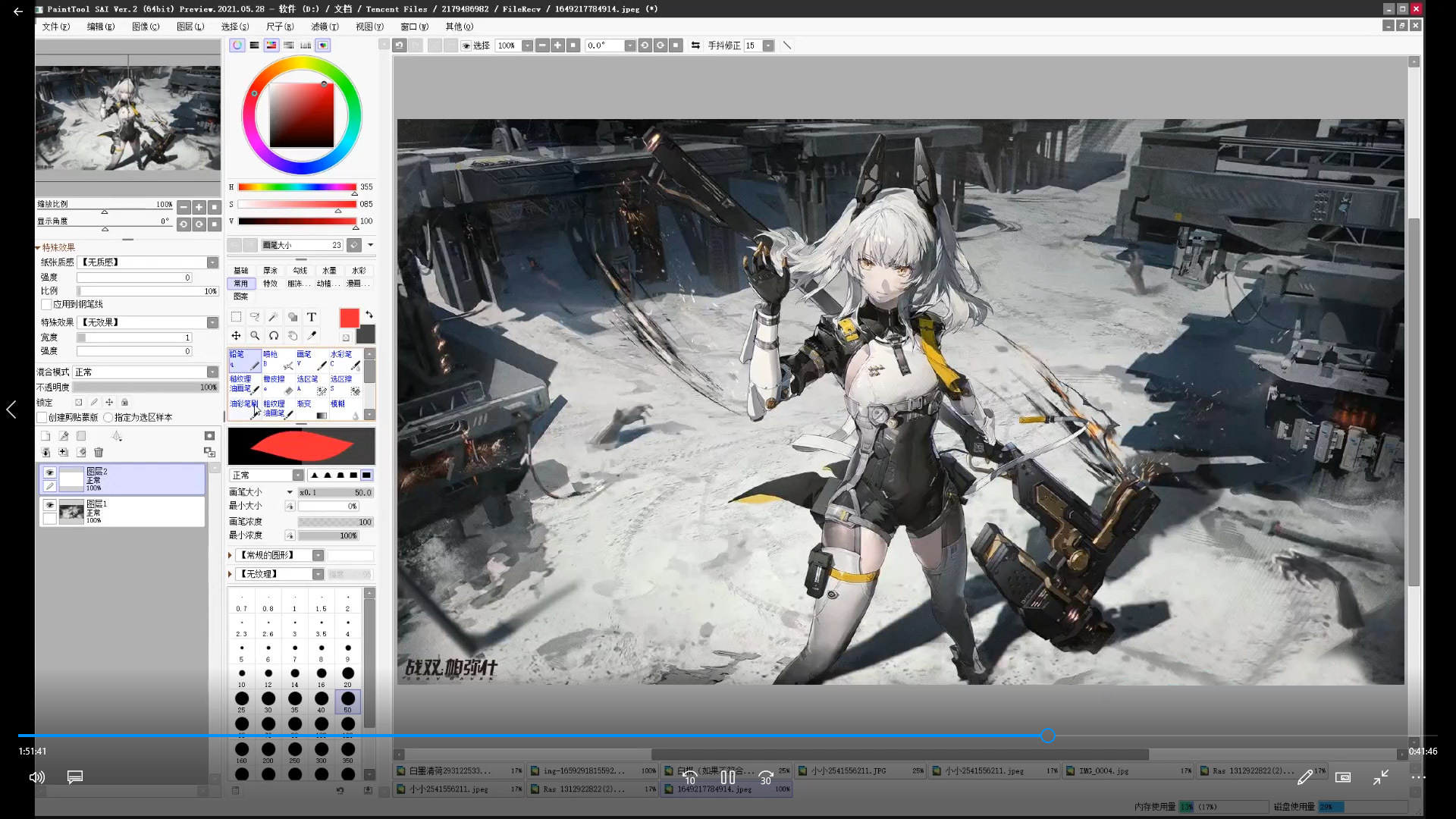Viewport: 1456px width, 819px height.
Task: Click the undo button in top toolbar
Action: [399, 45]
